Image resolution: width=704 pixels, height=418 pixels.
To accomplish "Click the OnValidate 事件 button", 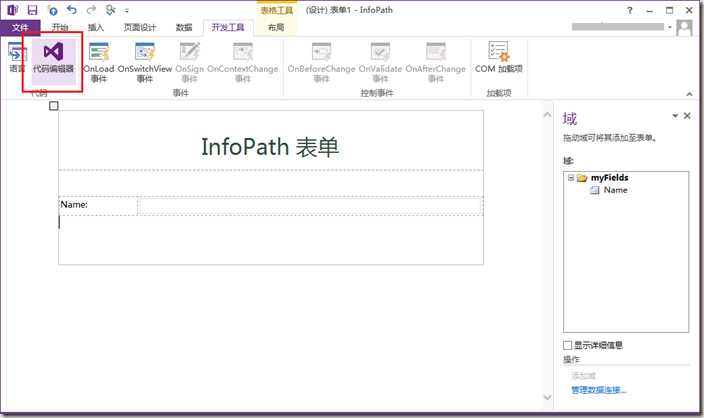I will pos(380,62).
